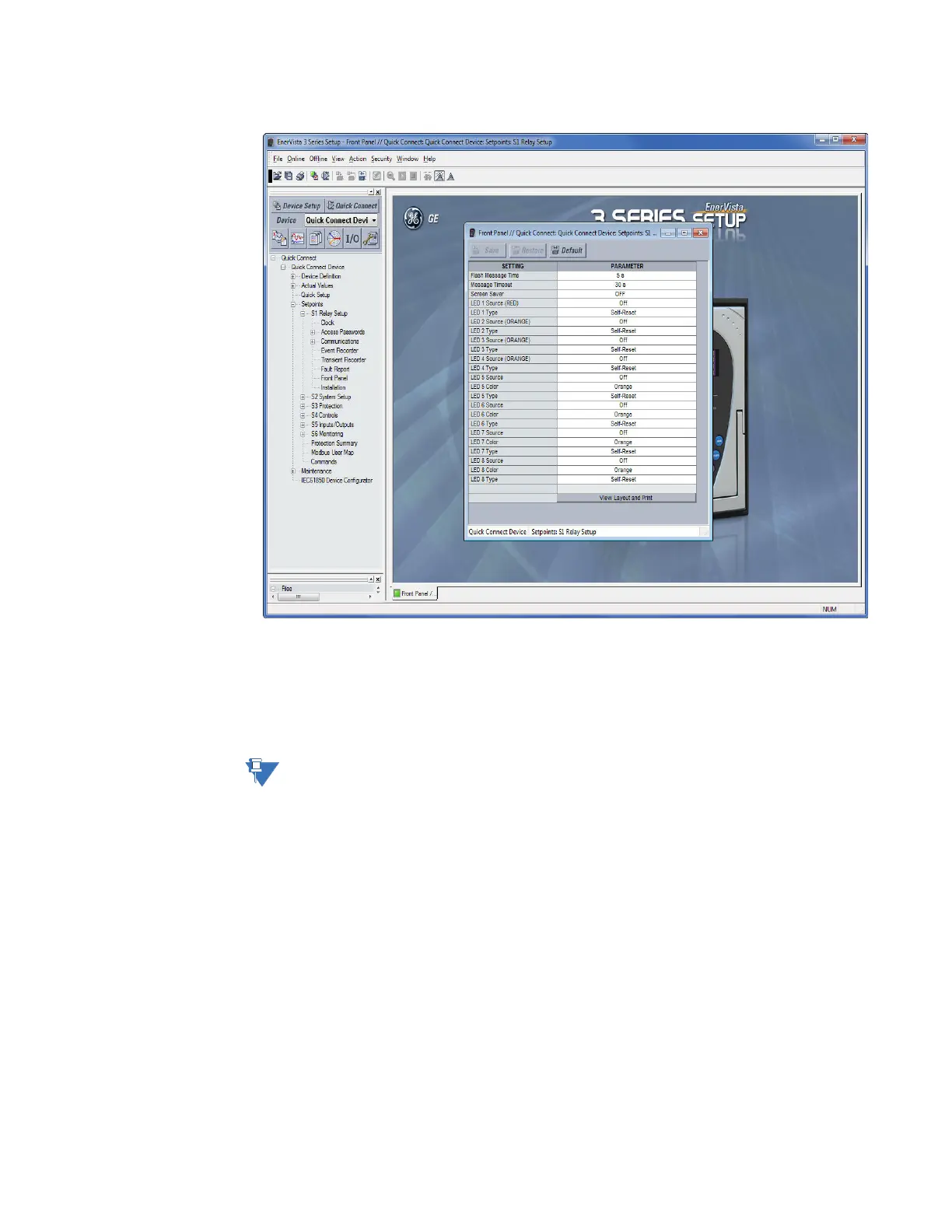Expand the Actual Values tree node
Screen dimensions: 952x1232
coord(293,285)
